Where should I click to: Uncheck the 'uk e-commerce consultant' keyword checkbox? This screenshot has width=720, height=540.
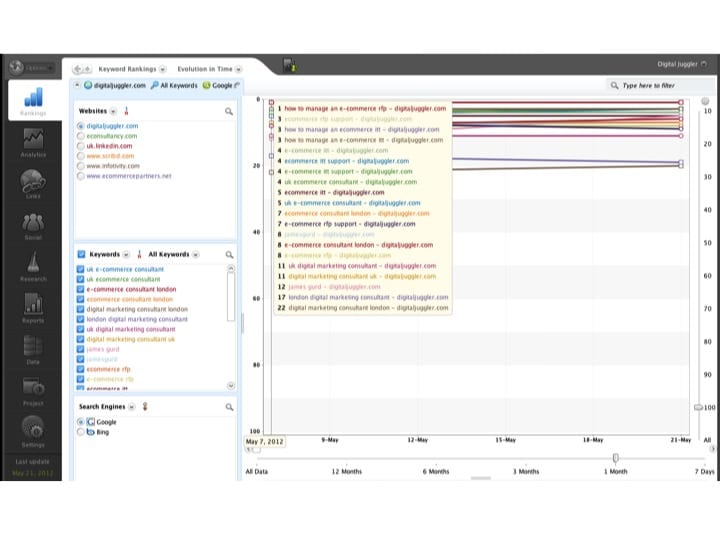click(81, 269)
